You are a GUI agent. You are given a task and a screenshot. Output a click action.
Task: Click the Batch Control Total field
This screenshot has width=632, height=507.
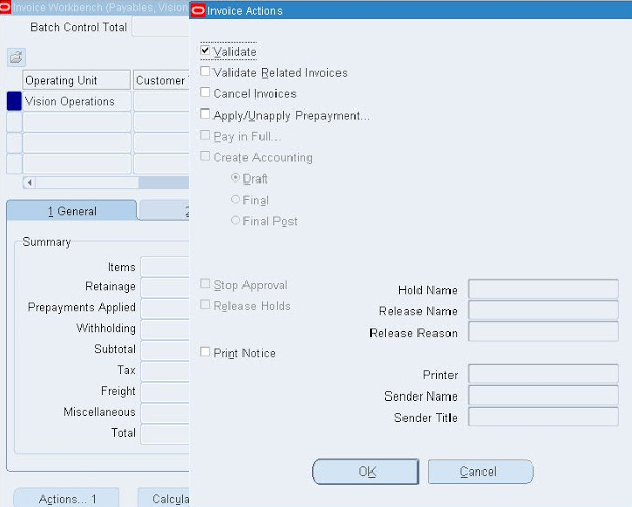[x=161, y=27]
